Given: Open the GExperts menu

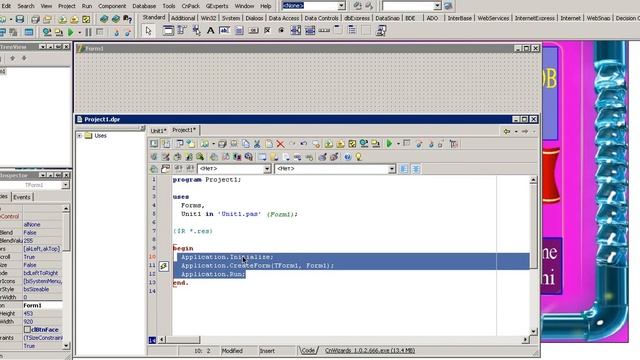Looking at the screenshot, I should pos(217,6).
